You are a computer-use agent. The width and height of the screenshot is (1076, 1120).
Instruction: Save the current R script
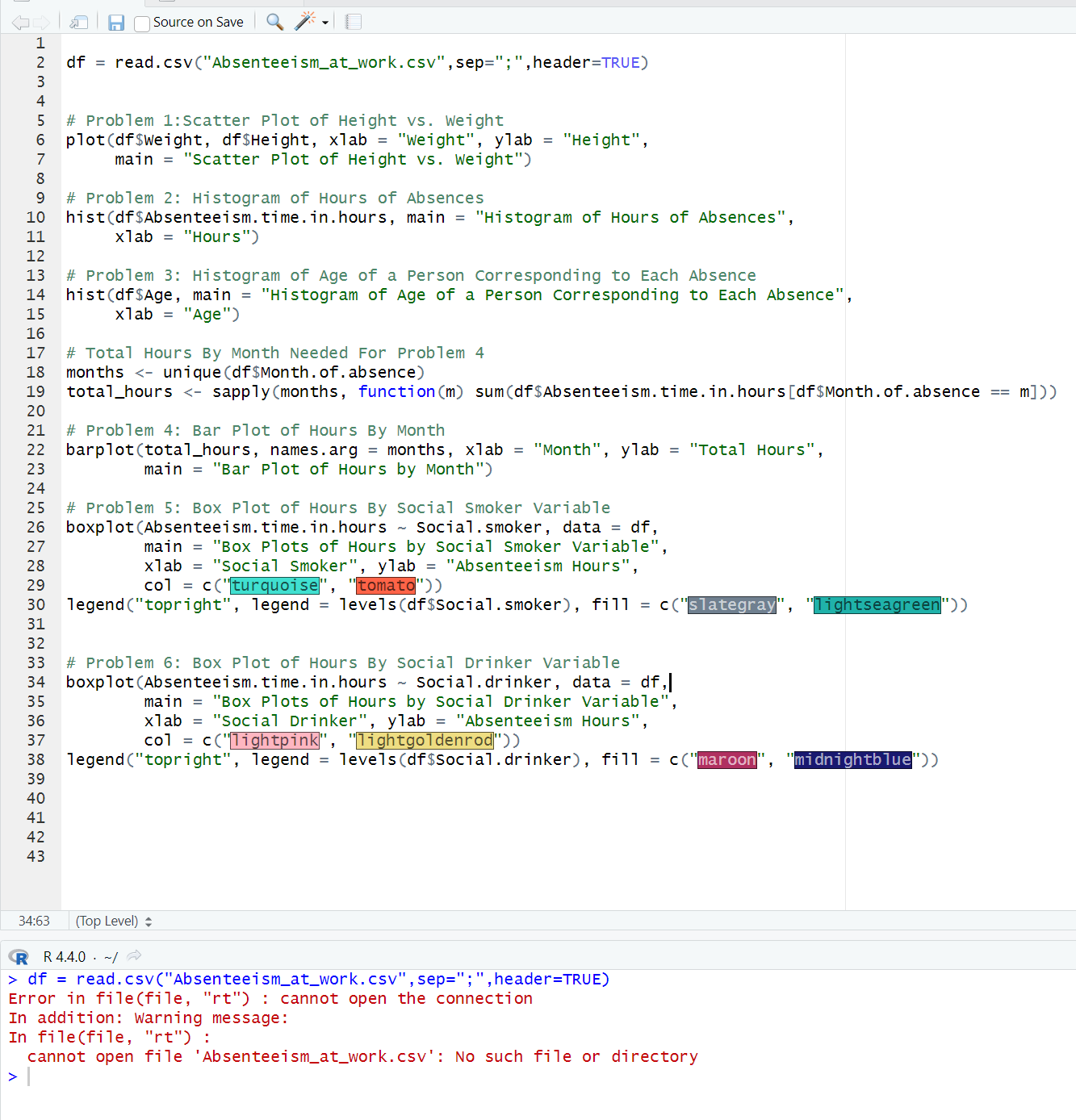115,22
